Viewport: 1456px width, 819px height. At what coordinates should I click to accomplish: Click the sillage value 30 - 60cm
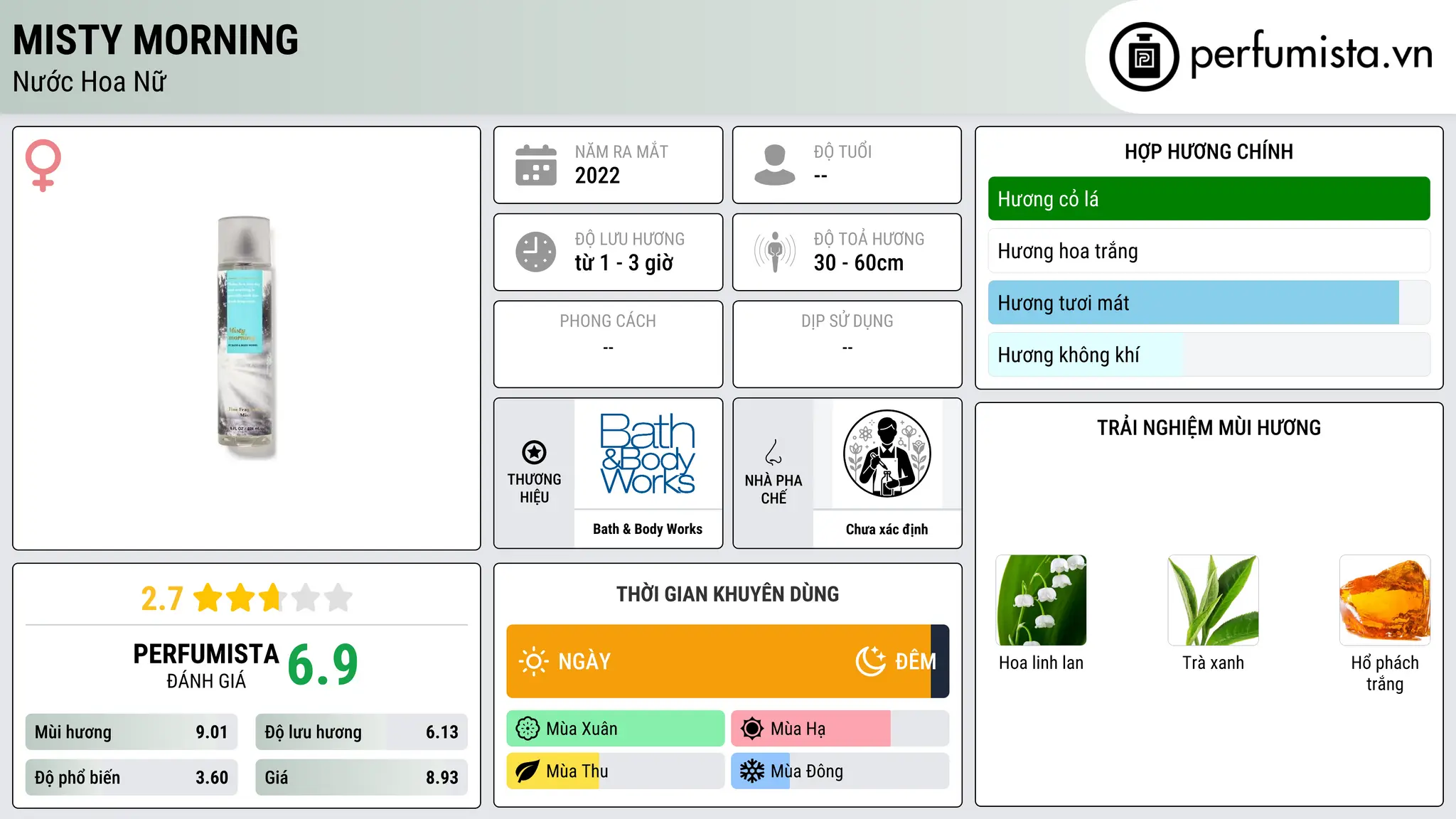[x=859, y=263]
